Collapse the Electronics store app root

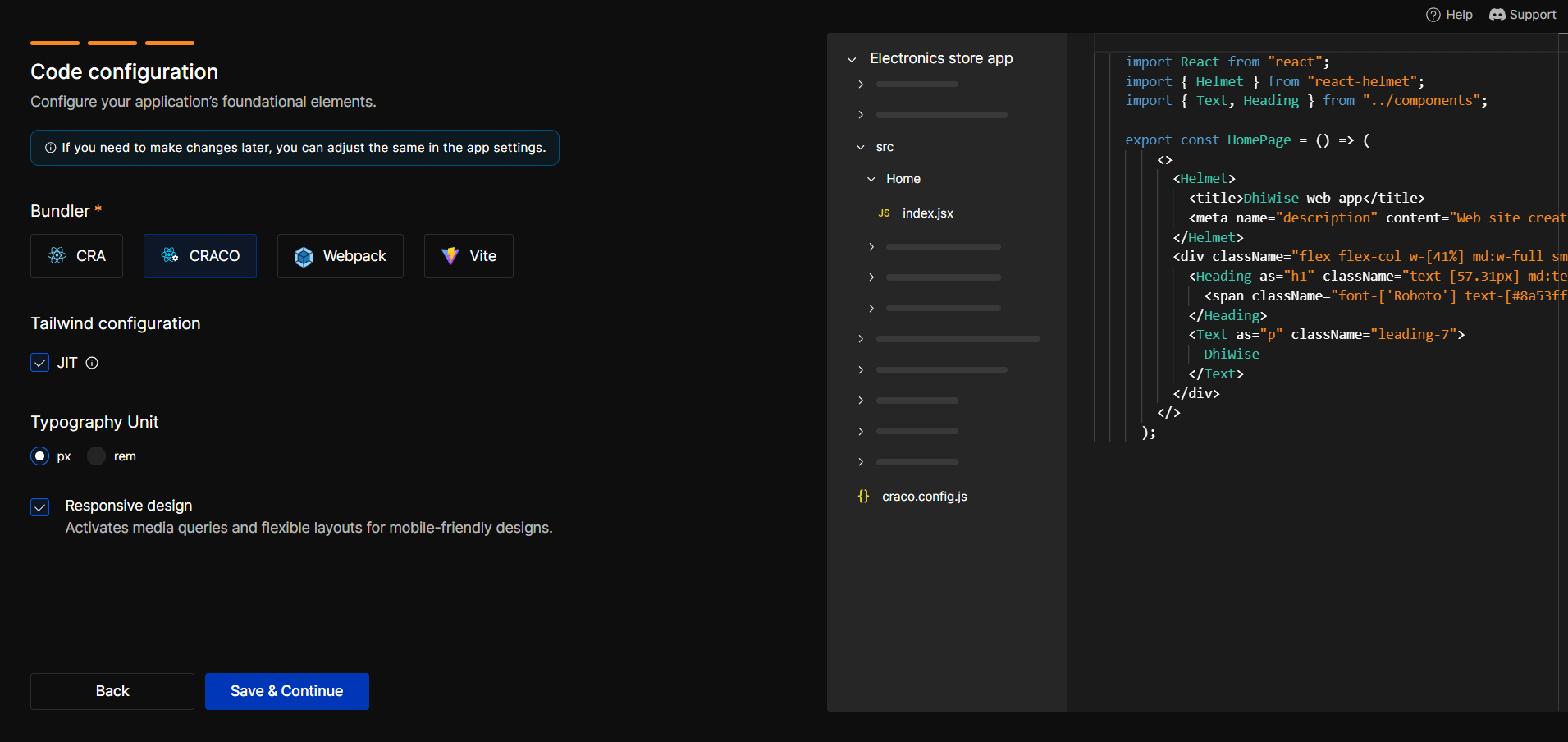(852, 59)
